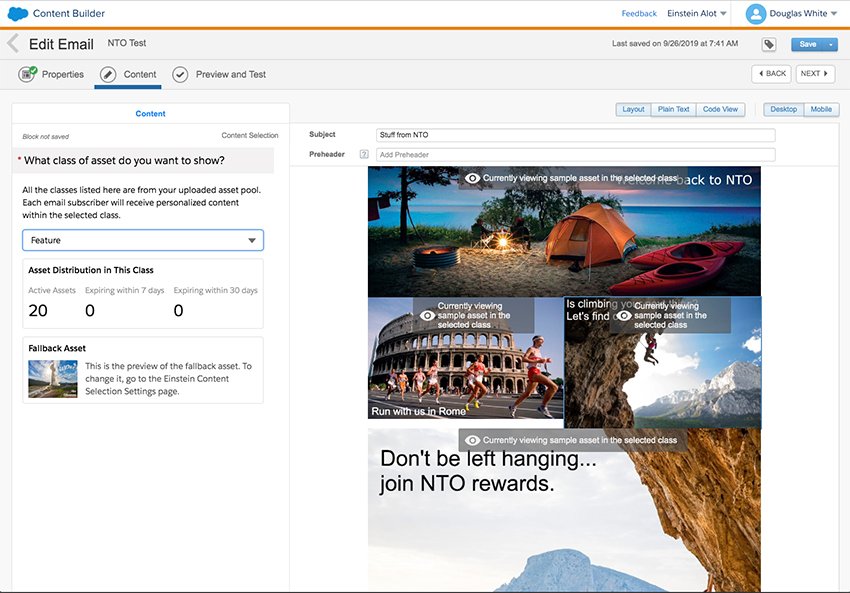Image resolution: width=850 pixels, height=593 pixels.
Task: Click the back arrow beside Edit Email
Action: [x=12, y=44]
